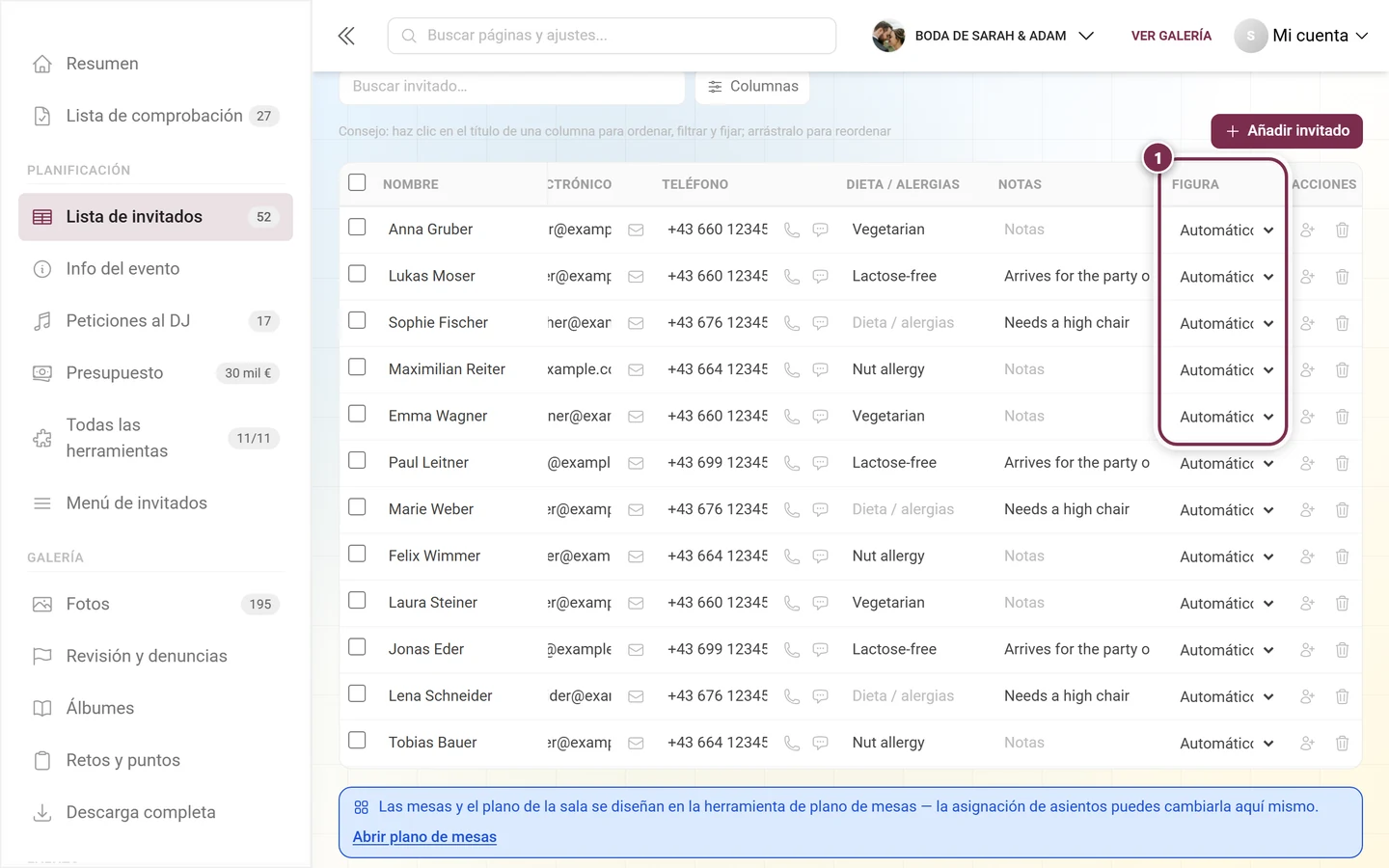The height and width of the screenshot is (868, 1389).
Task: Click Ver galería link
Action: click(x=1171, y=36)
